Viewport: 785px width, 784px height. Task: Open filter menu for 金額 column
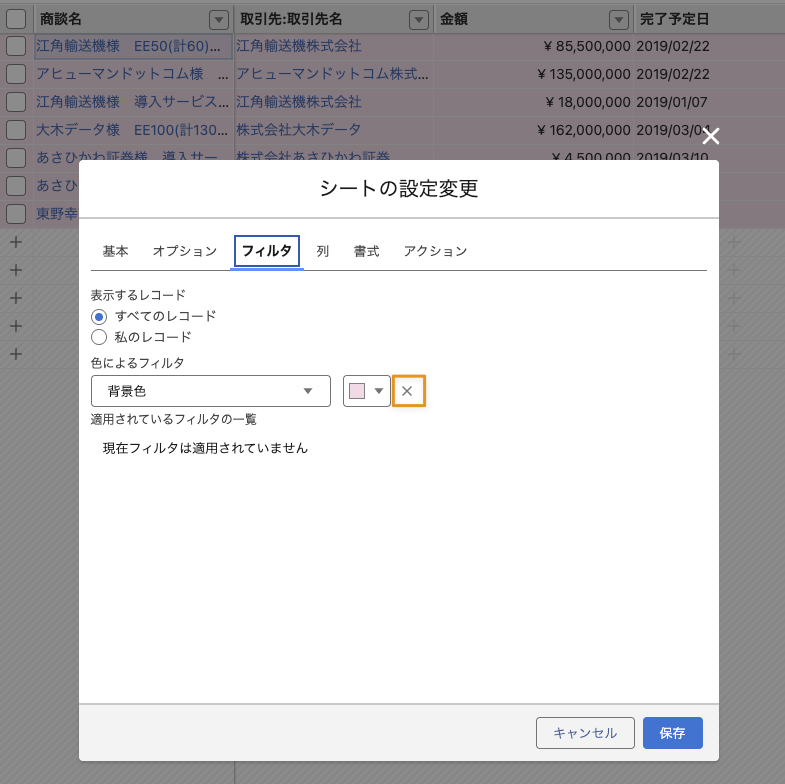coord(619,19)
